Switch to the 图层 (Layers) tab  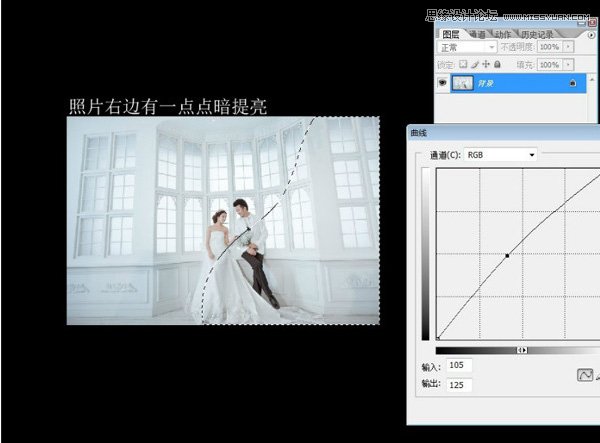450,34
